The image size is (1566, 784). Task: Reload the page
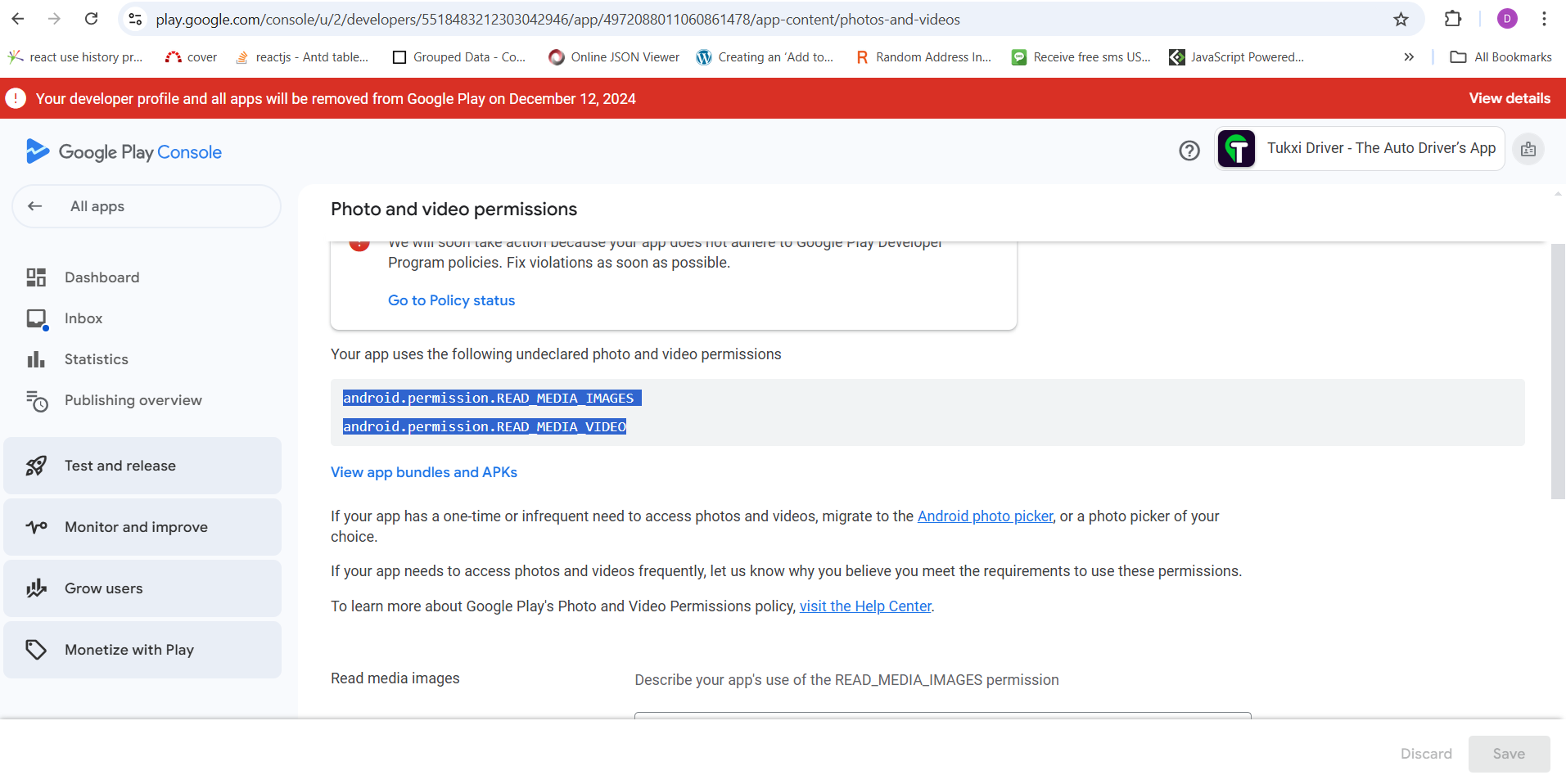[92, 20]
